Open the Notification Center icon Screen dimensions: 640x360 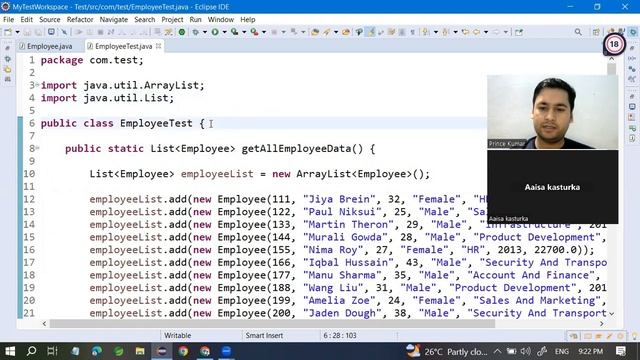click(x=620, y=351)
